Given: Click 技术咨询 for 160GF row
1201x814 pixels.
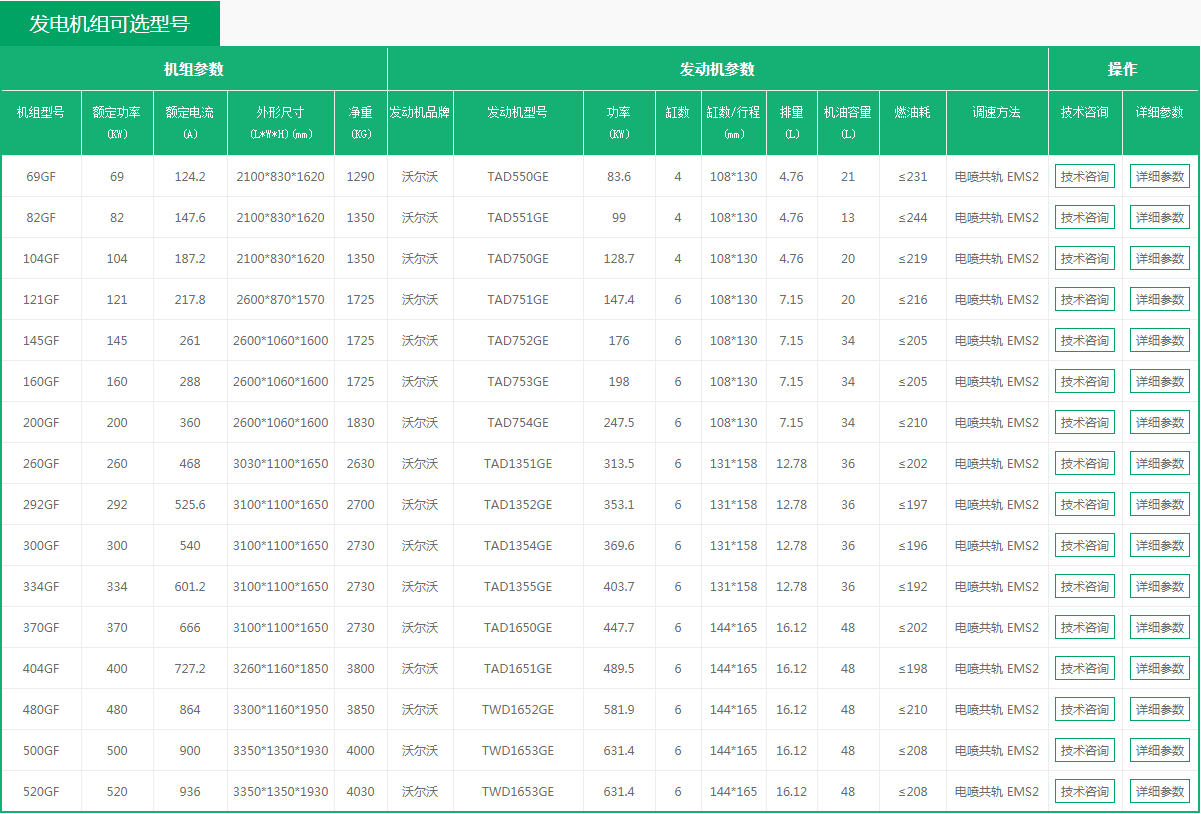Looking at the screenshot, I should pos(1085,382).
